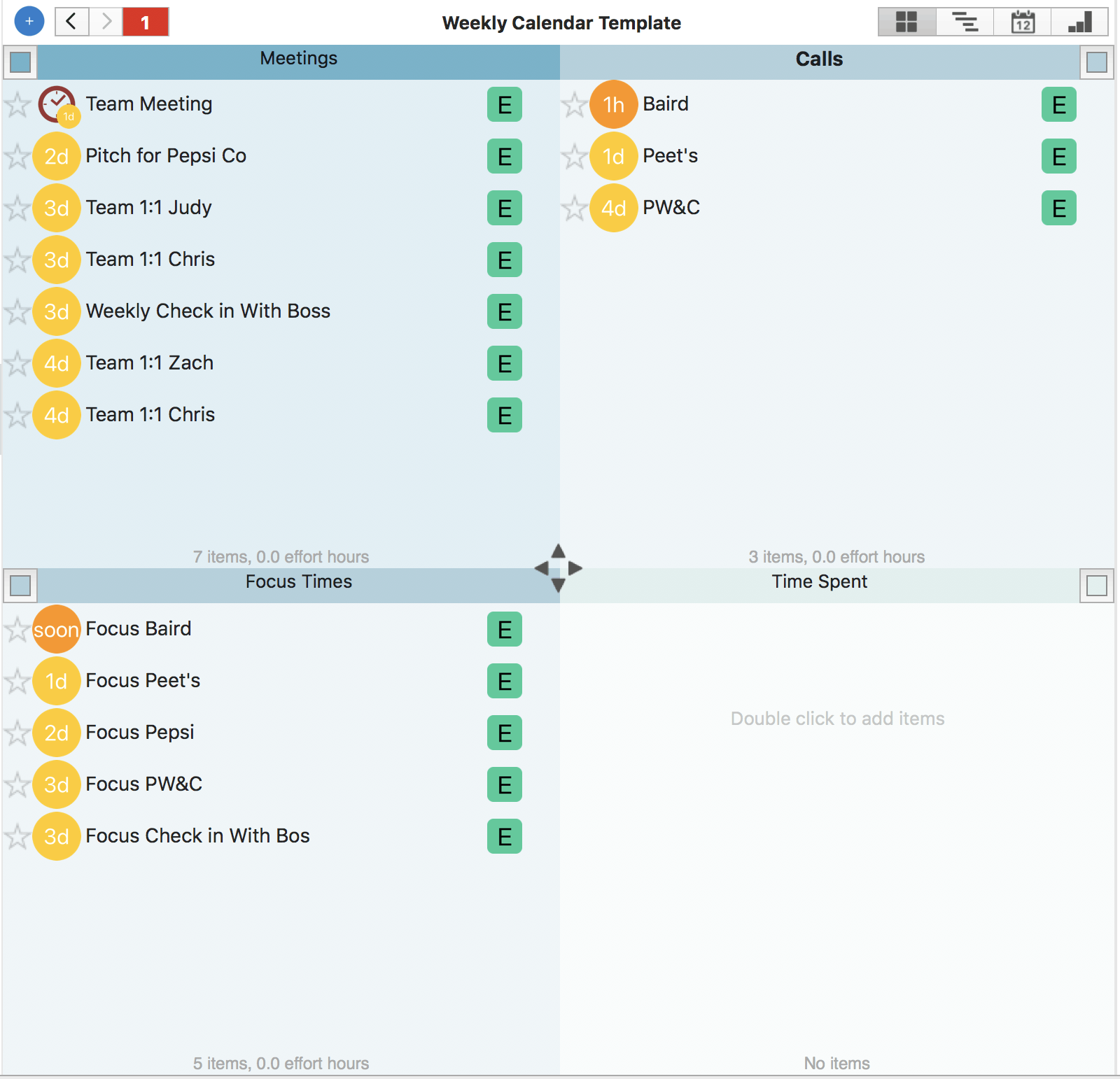The image size is (1120, 1079).
Task: Star the Pitch for Pepsi Co item
Action: [17, 157]
